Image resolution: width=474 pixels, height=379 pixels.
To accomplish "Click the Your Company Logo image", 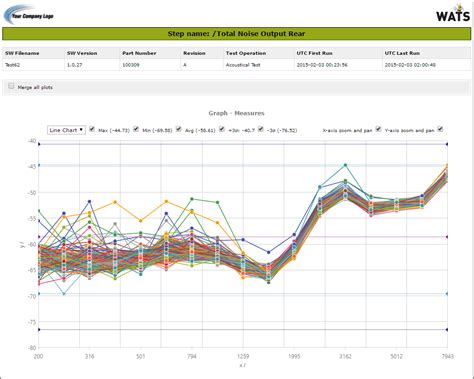I will pos(28,15).
